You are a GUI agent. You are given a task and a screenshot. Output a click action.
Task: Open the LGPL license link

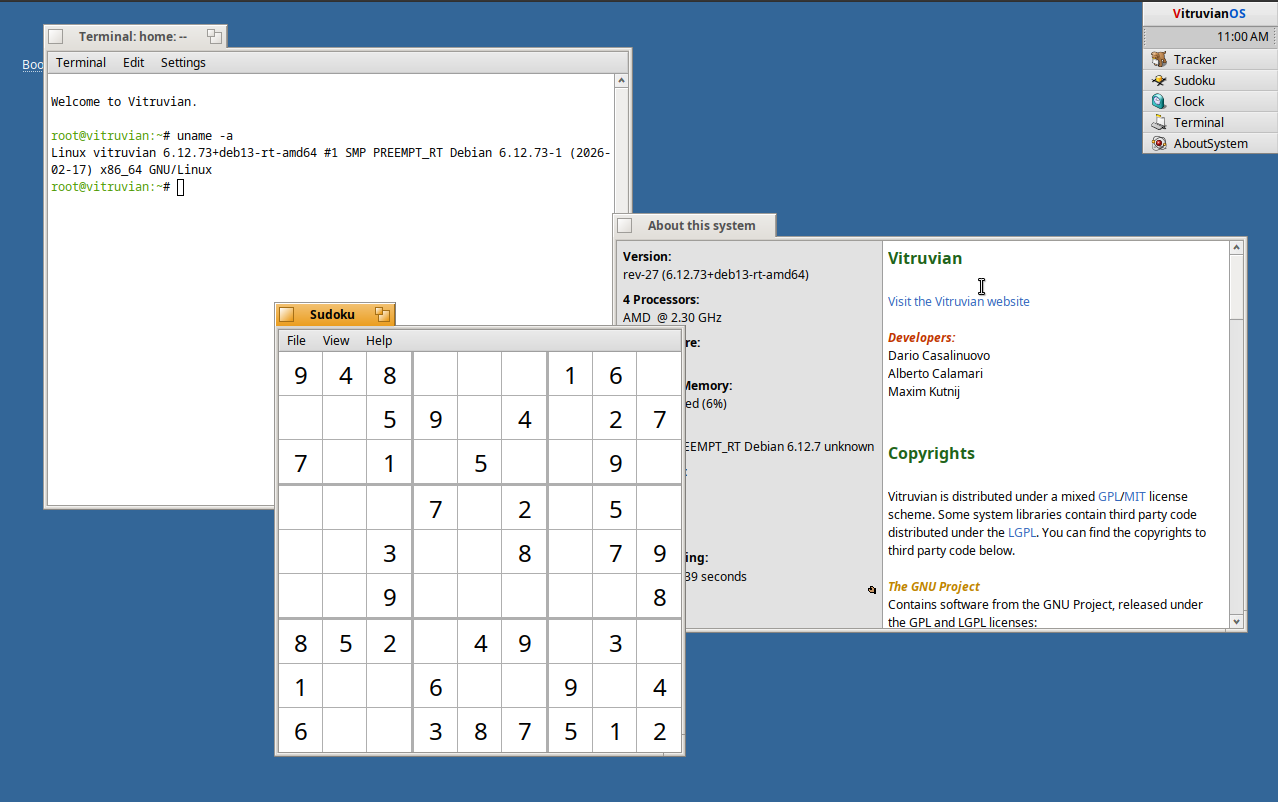tap(1021, 533)
